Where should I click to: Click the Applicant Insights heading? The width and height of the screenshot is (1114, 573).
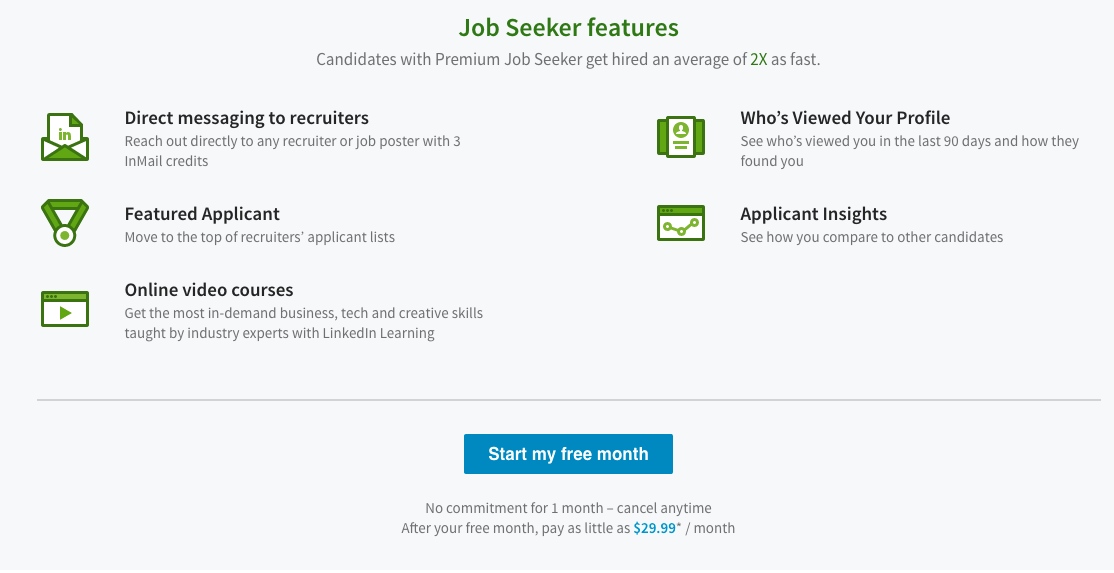coord(813,214)
